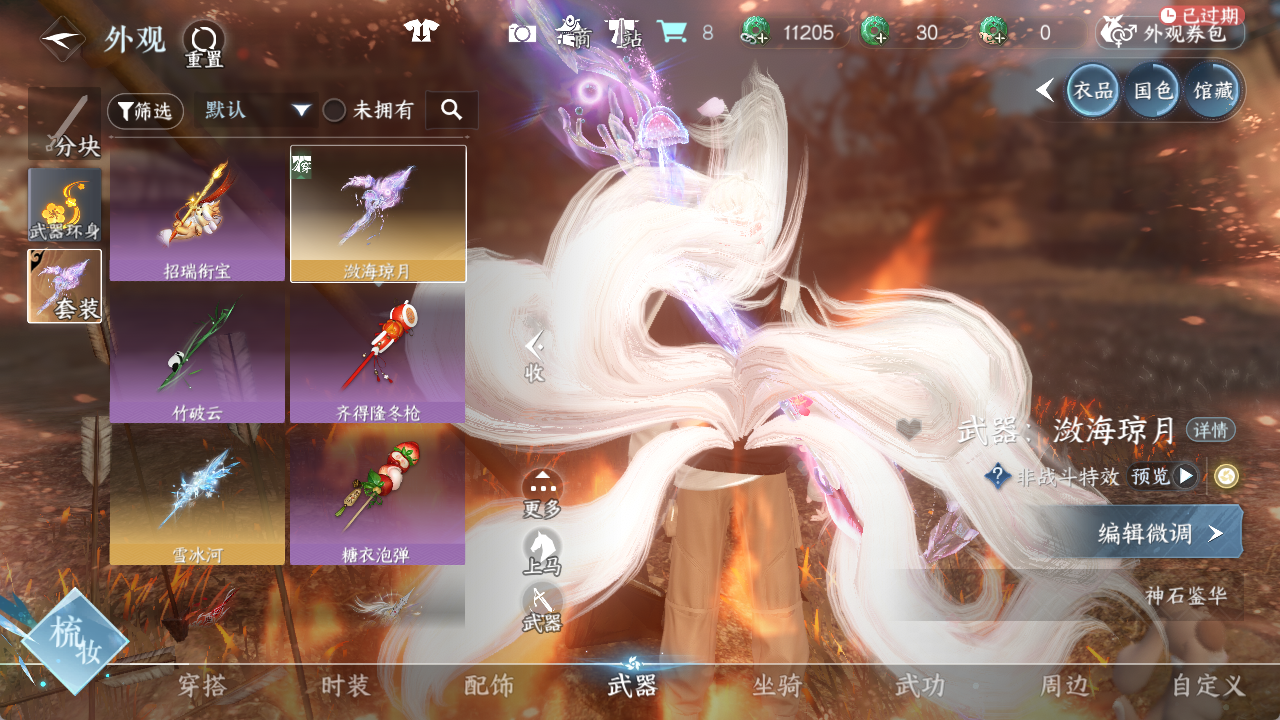The image size is (1280, 720).
Task: Open the white outfit shirt icon
Action: 422,31
